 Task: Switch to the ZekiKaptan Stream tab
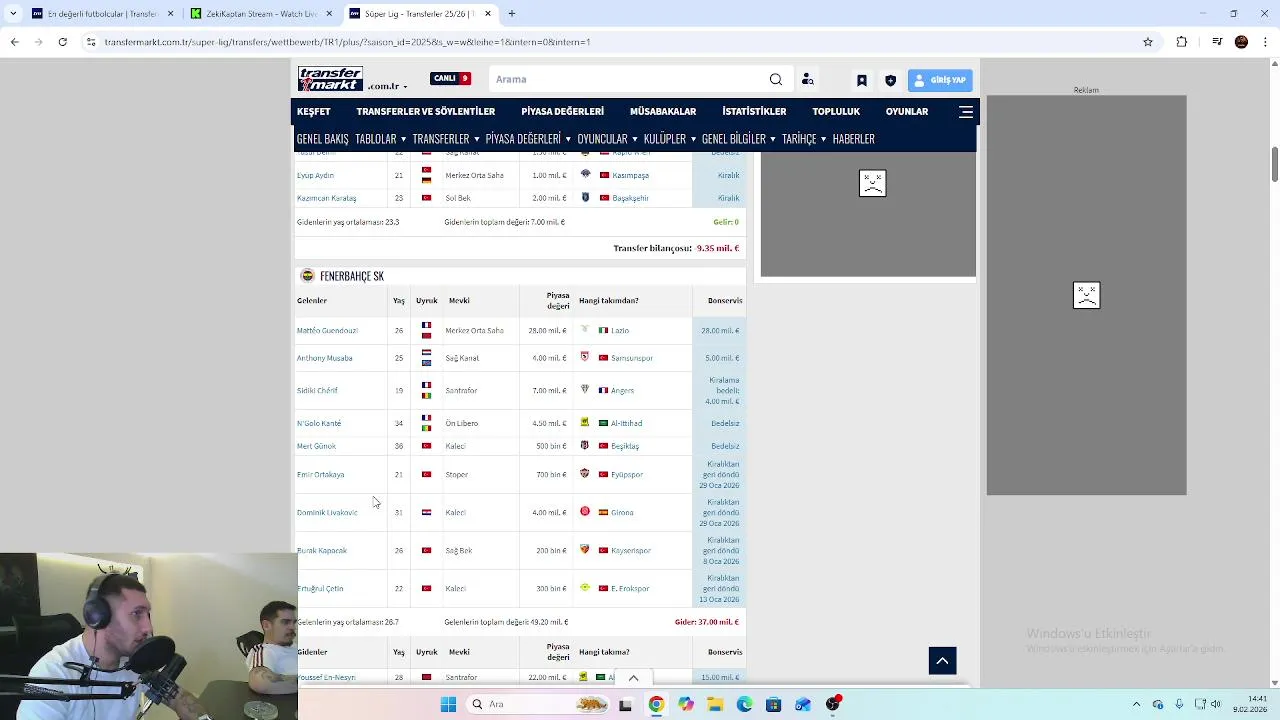261,14
